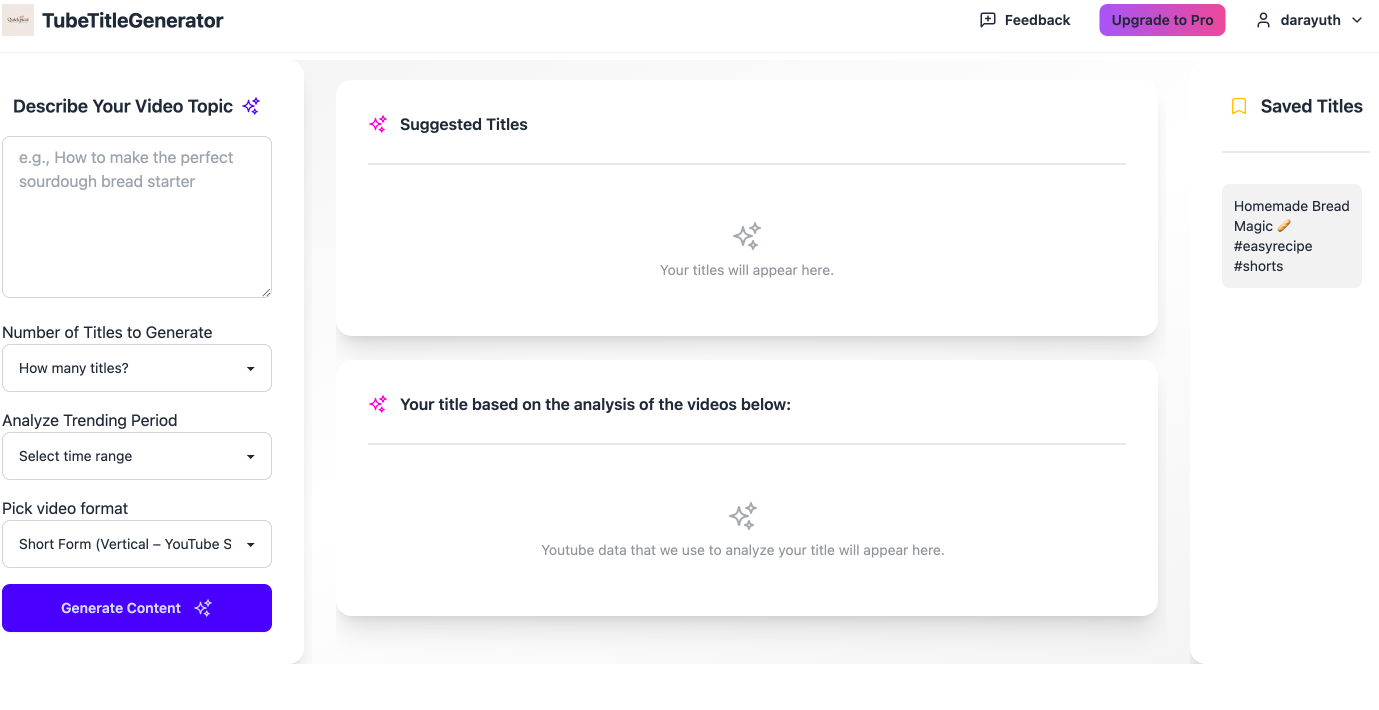Click the Feedback link in the header
This screenshot has height=710, width=1379.
(1037, 20)
